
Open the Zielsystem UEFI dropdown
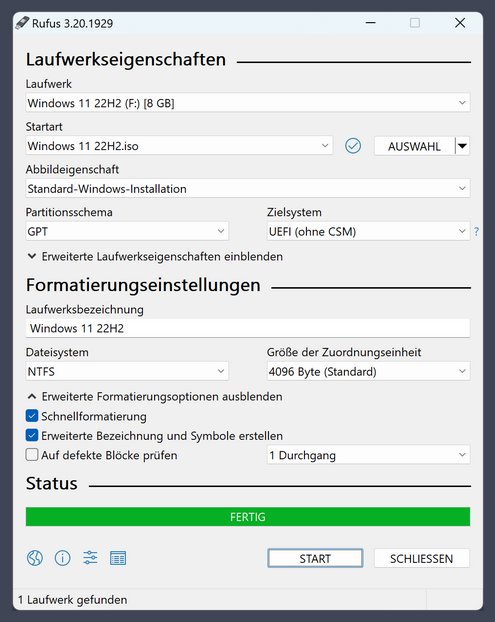(x=368, y=231)
